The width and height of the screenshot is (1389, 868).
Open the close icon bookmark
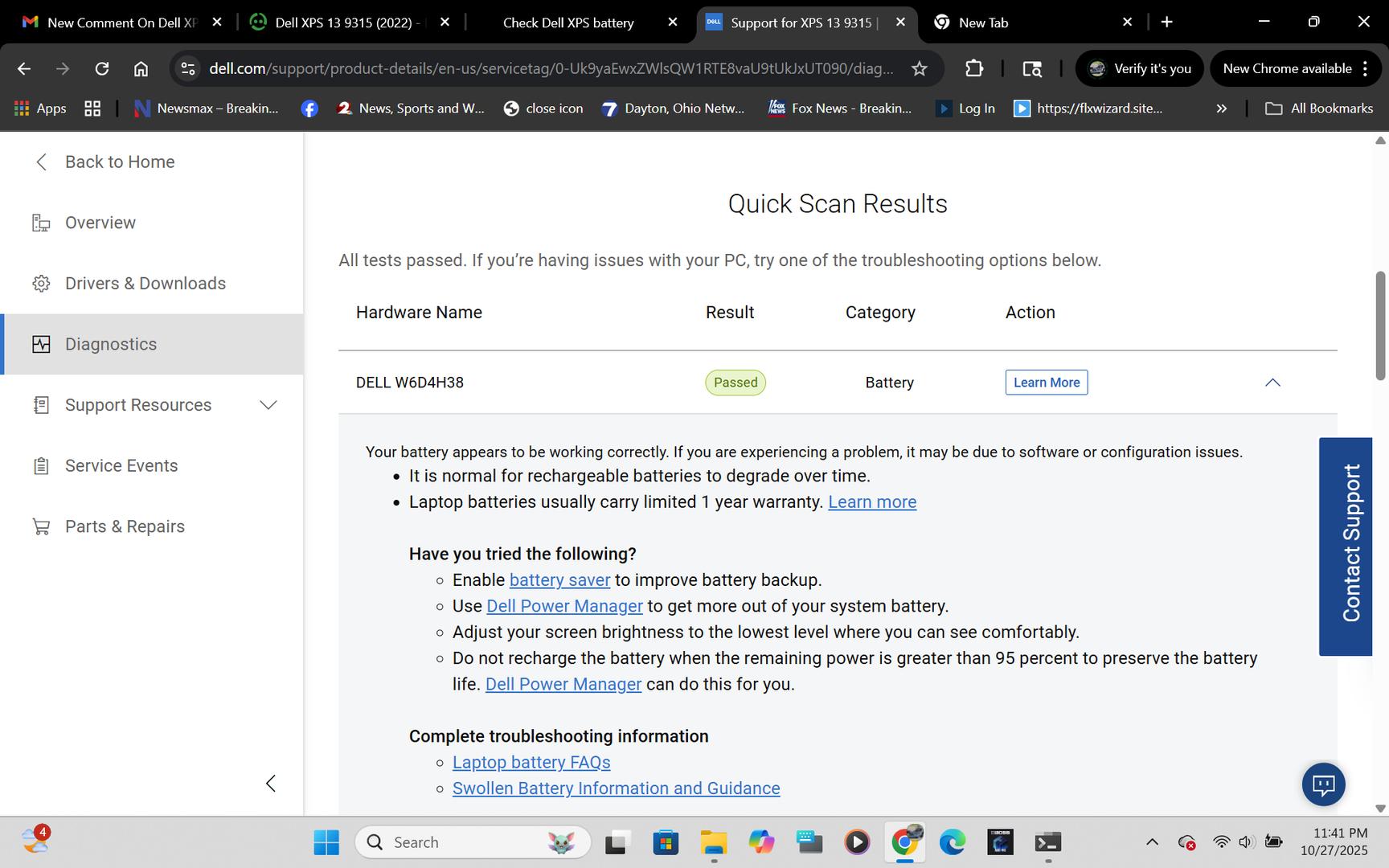[x=543, y=108]
